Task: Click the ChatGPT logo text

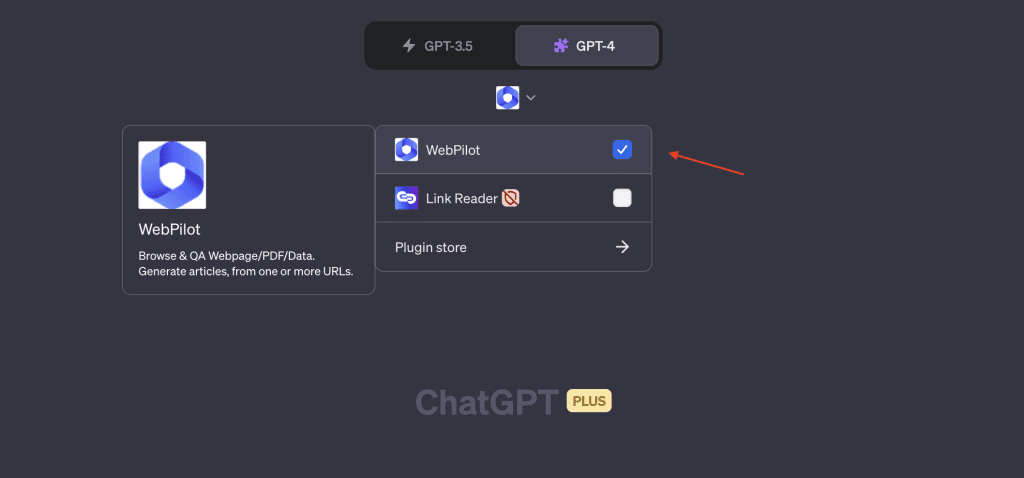Action: click(487, 402)
